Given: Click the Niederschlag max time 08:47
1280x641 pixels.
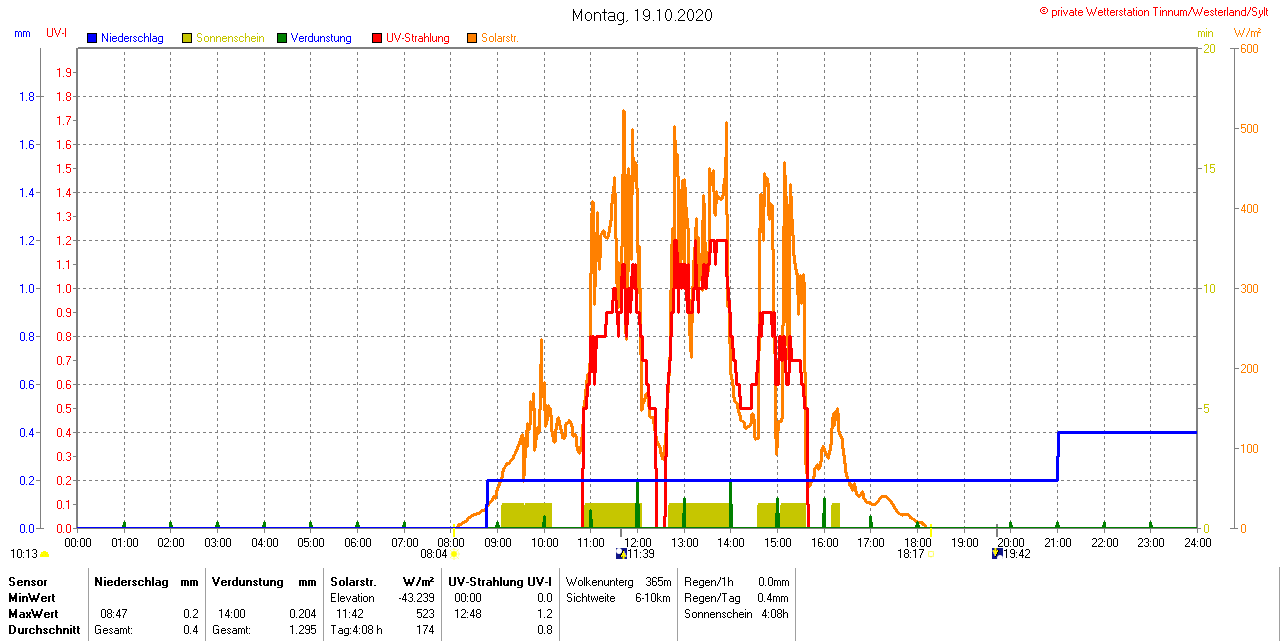Looking at the screenshot, I should (x=113, y=614).
